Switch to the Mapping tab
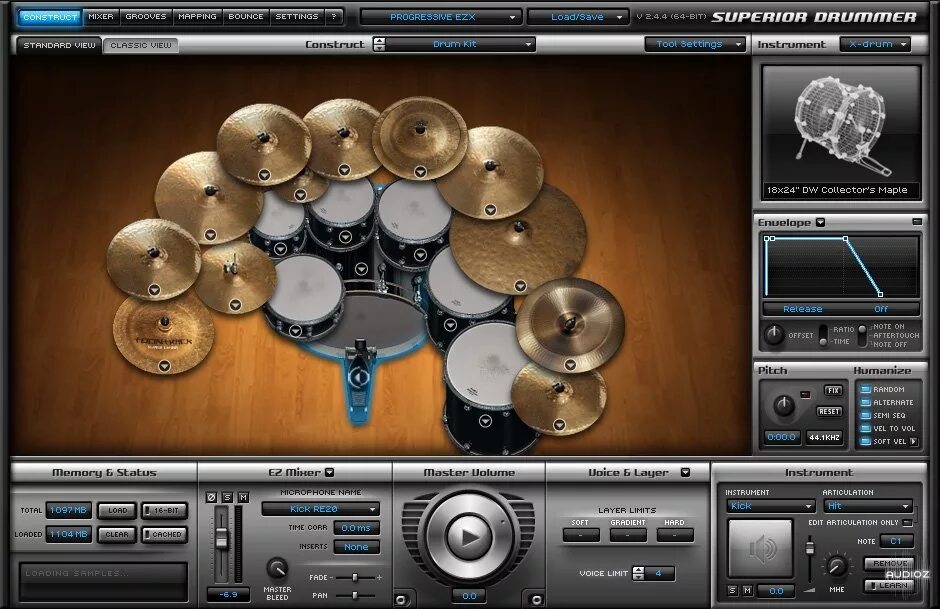The image size is (940, 609). [x=197, y=17]
